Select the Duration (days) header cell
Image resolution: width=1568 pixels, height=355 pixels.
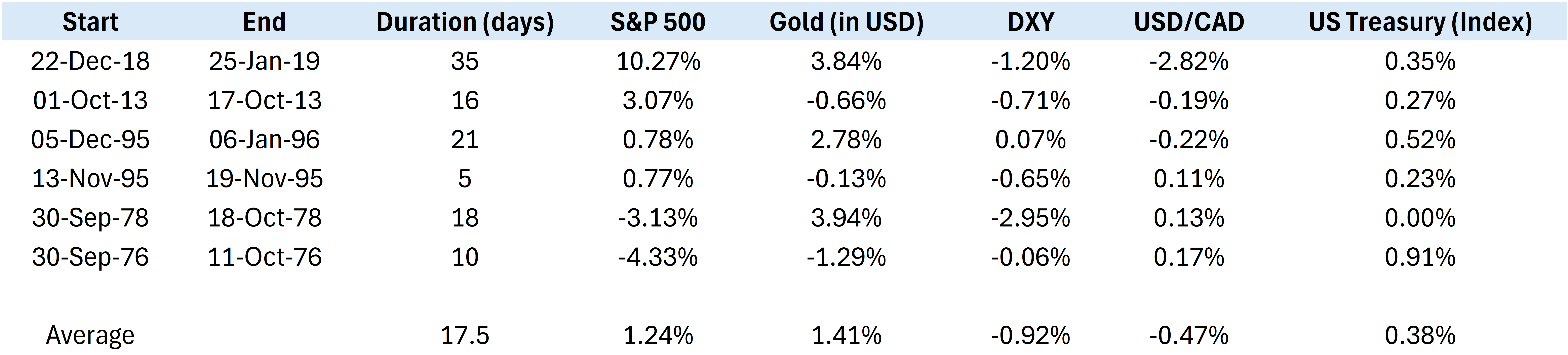(x=464, y=22)
